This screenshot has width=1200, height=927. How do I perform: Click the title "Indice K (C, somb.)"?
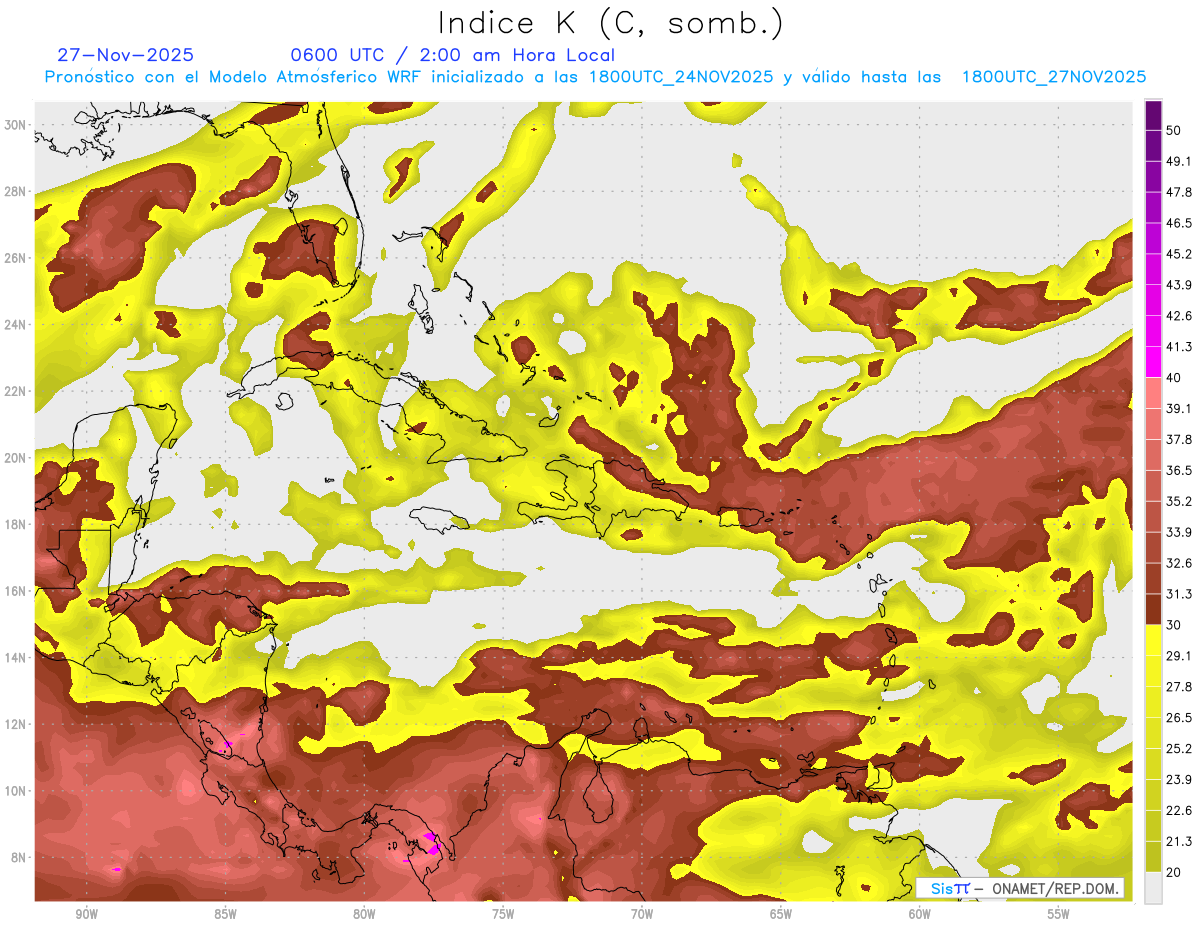[x=611, y=23]
